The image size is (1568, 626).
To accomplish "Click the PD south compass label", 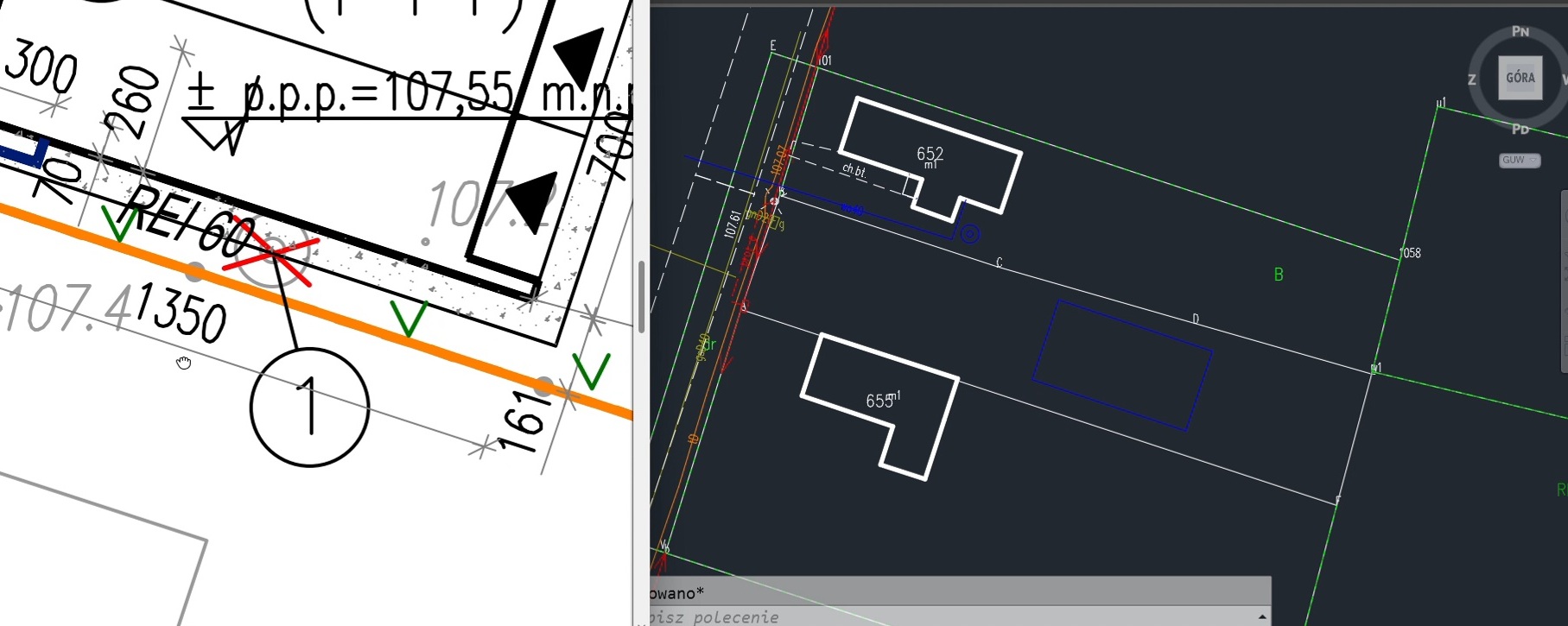I will (x=1520, y=130).
